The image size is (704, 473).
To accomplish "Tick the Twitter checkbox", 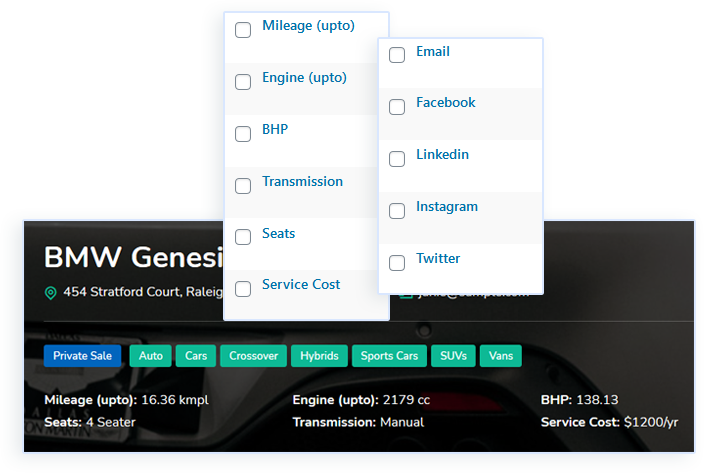I will tap(397, 263).
